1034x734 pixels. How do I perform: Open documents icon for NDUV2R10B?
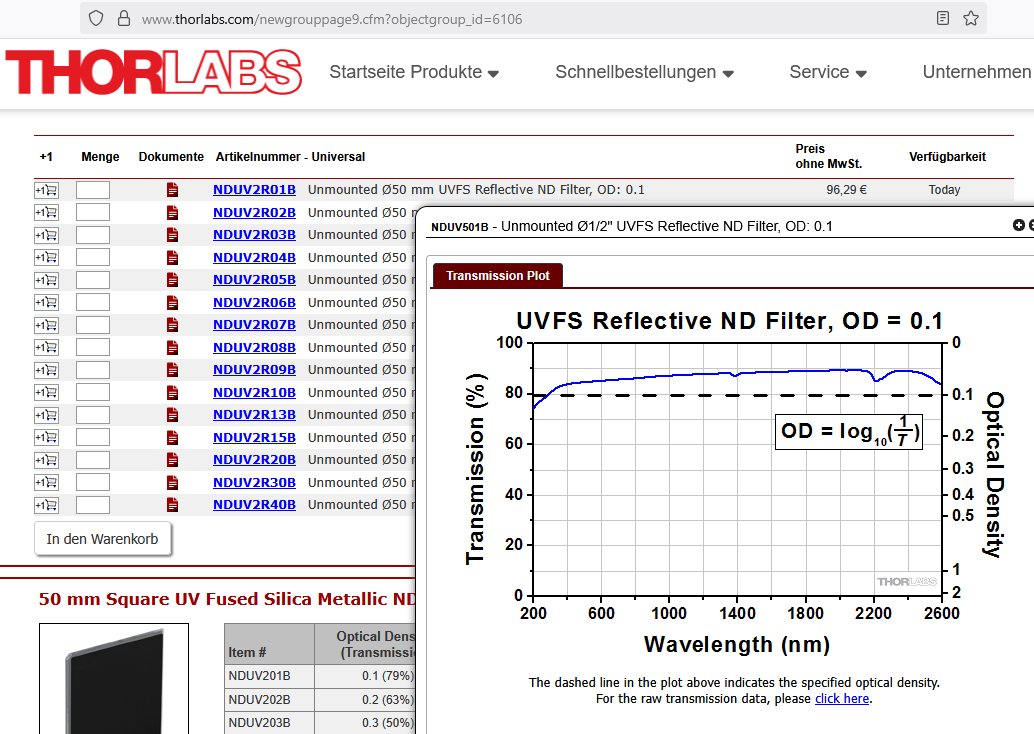click(172, 392)
